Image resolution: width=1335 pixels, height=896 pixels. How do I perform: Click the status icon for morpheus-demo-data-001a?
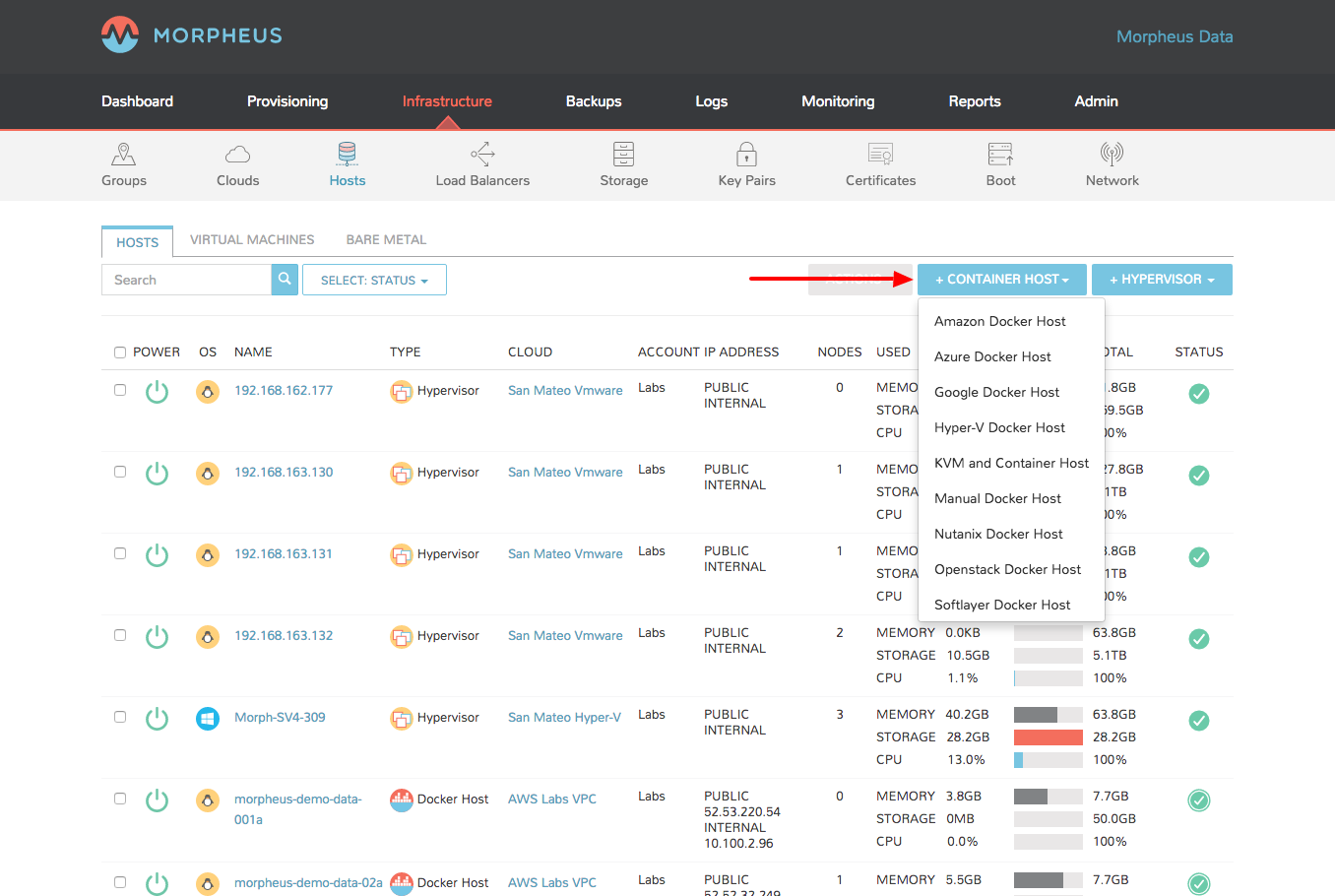[x=1199, y=800]
